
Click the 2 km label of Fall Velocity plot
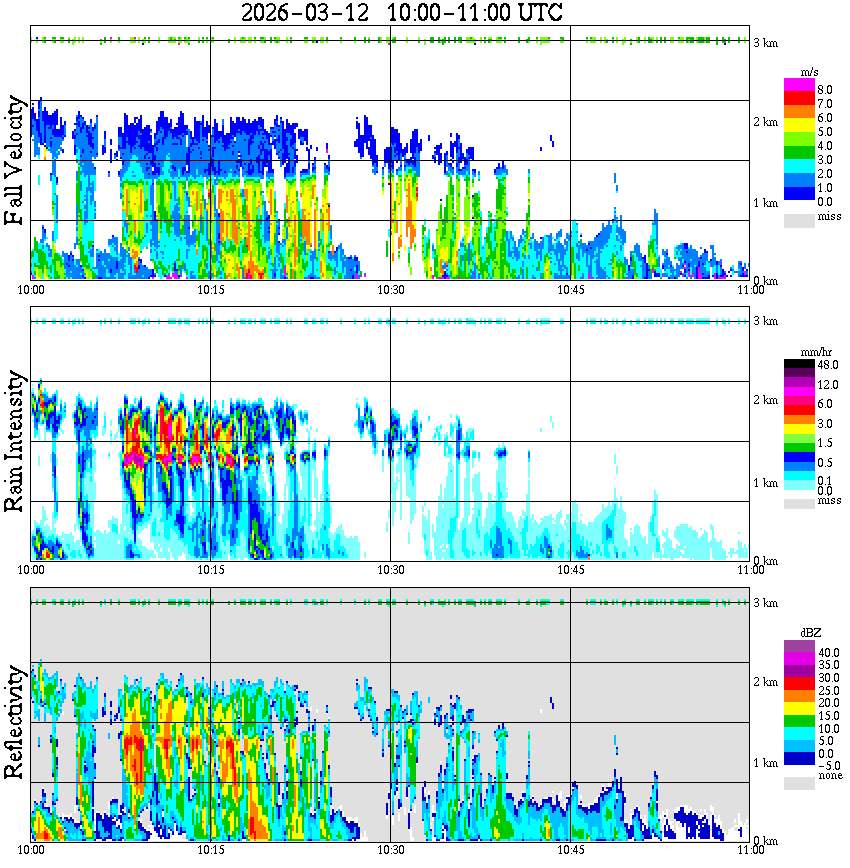coord(766,122)
